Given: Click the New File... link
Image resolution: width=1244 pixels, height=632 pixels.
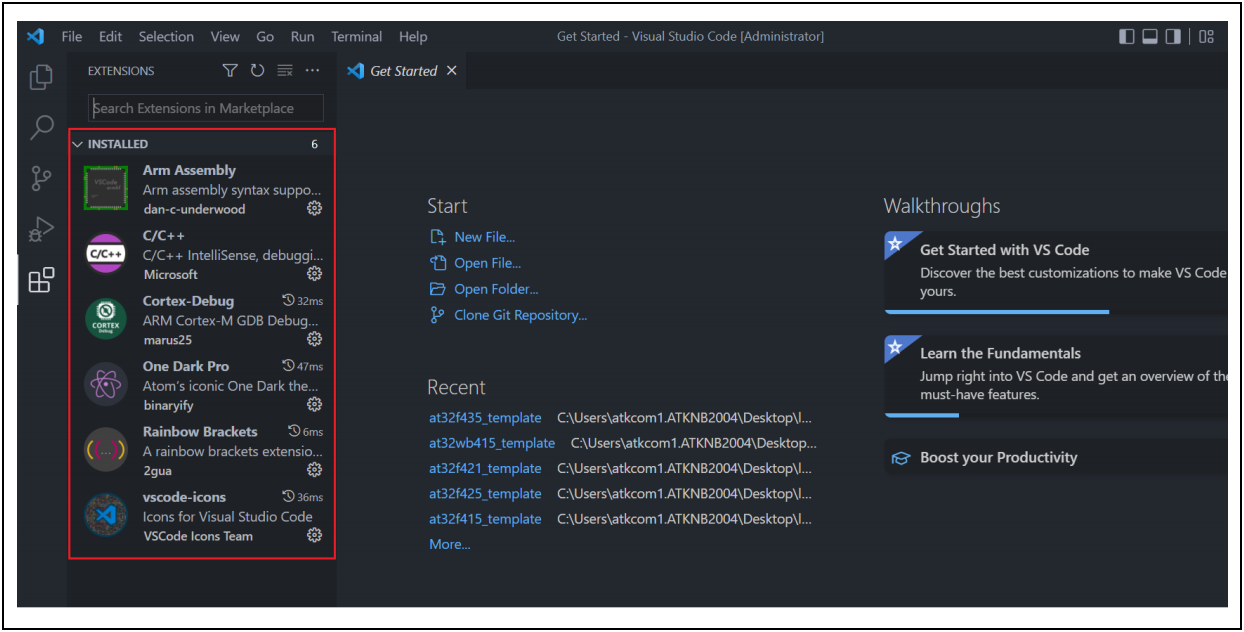Looking at the screenshot, I should click(x=484, y=237).
